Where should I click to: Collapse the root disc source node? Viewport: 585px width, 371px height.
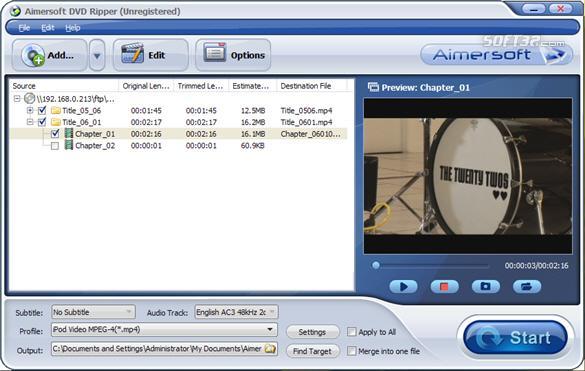pyautogui.click(x=17, y=99)
